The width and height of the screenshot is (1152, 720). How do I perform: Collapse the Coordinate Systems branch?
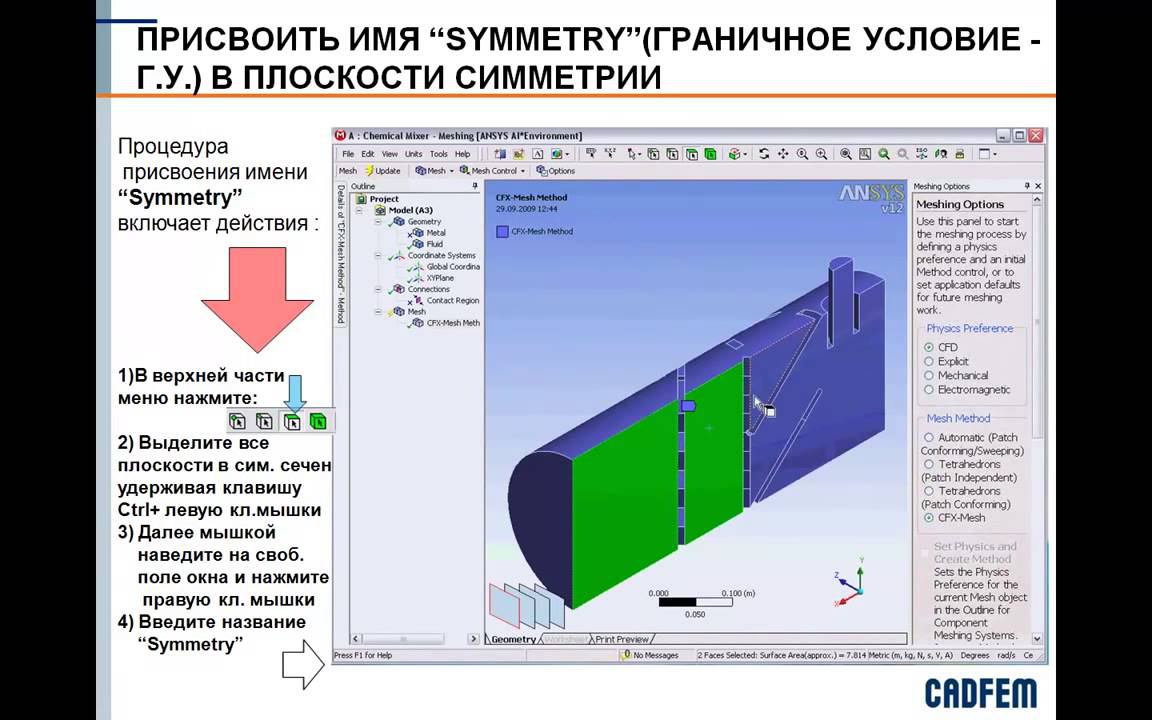[x=378, y=256]
